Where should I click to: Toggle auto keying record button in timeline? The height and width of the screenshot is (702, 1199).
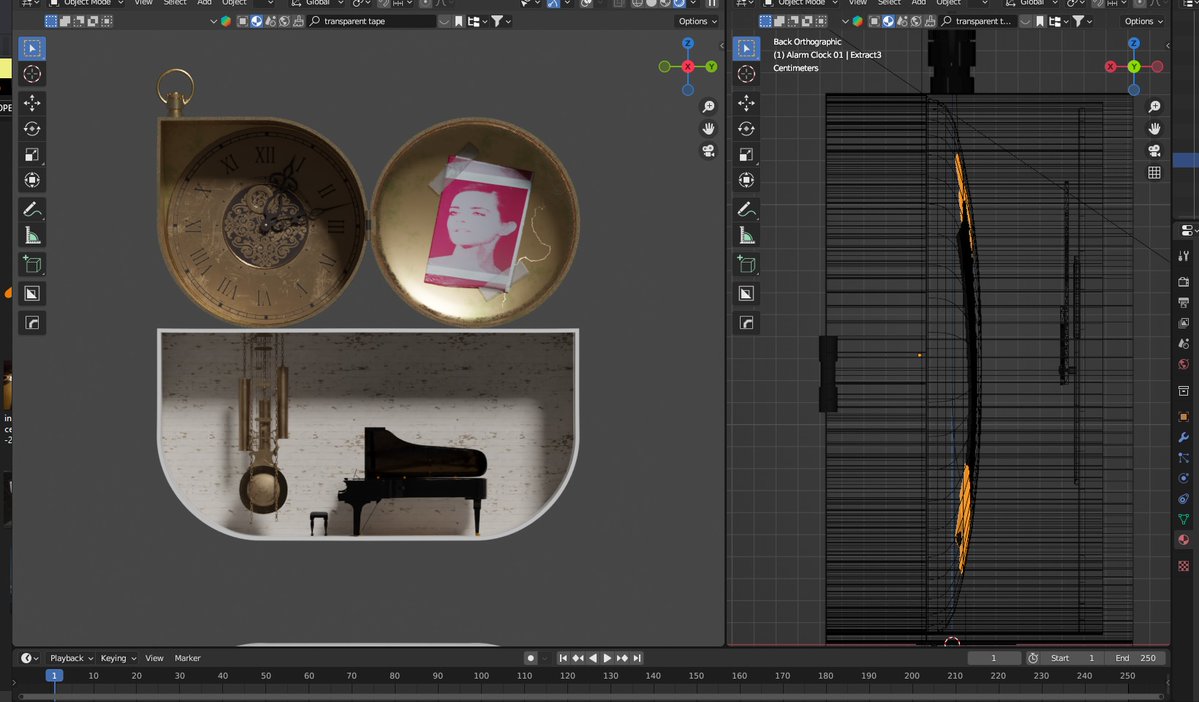click(x=530, y=658)
